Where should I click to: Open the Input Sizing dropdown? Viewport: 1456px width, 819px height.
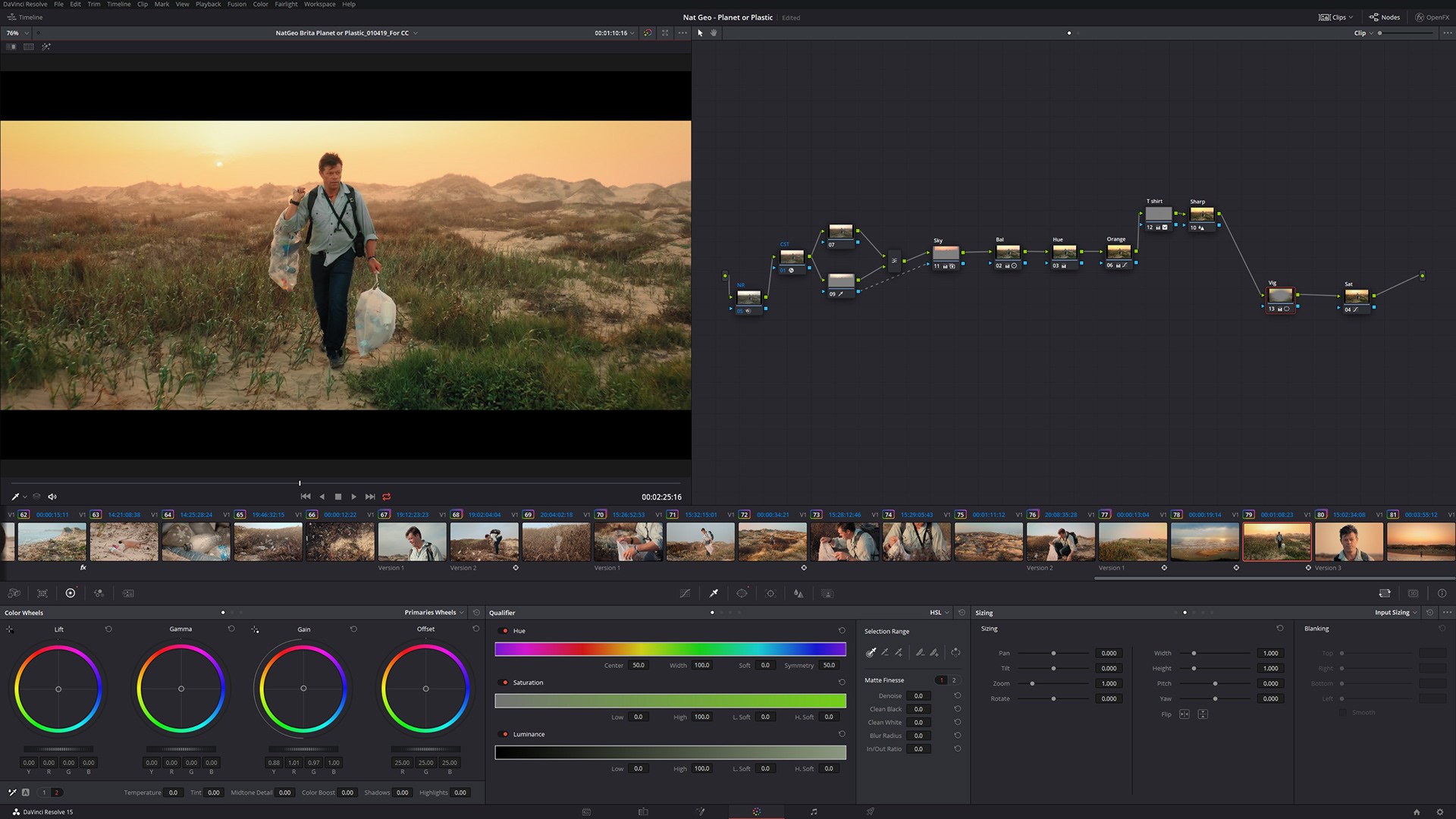1395,613
